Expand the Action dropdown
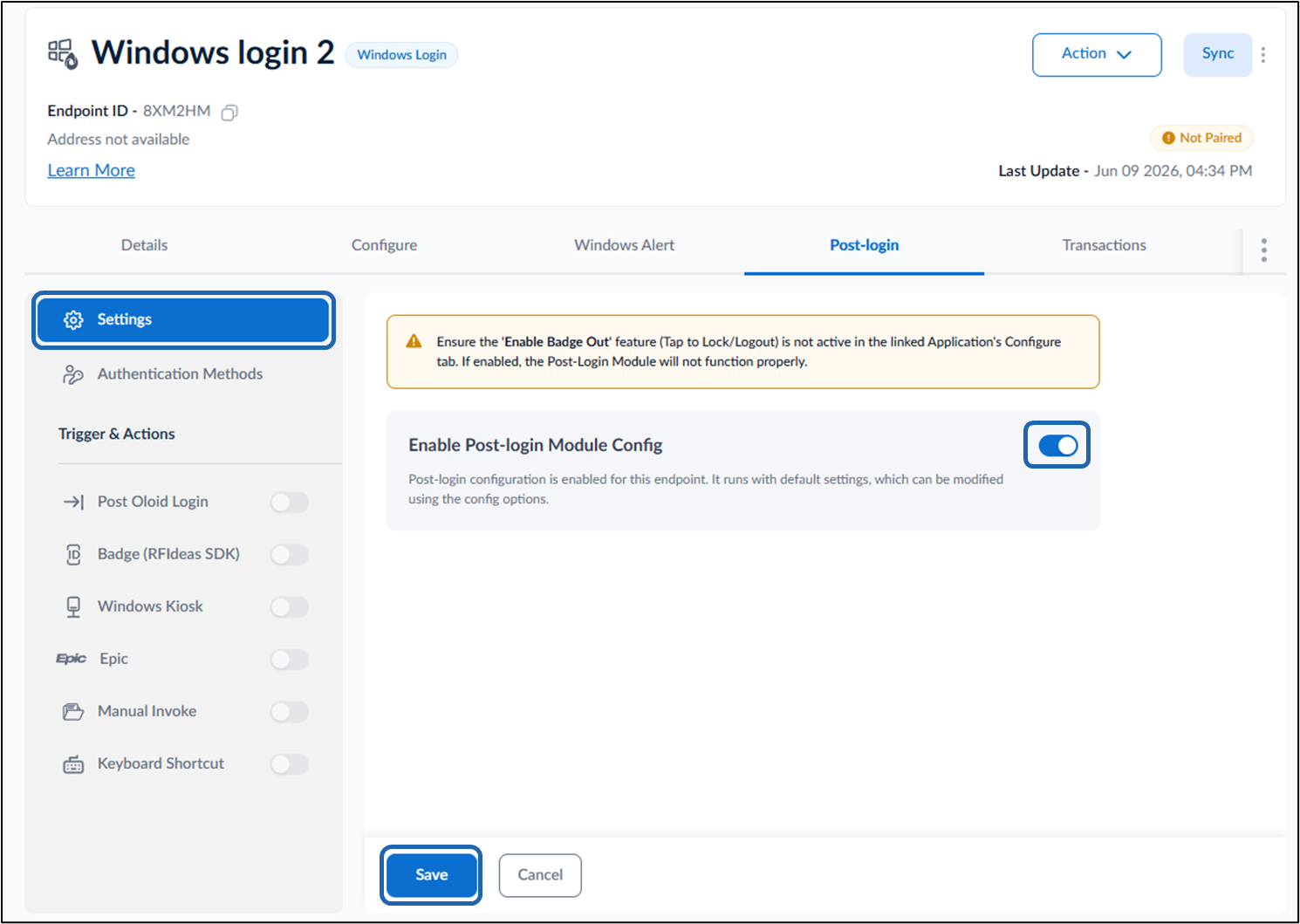This screenshot has height=924, width=1300. click(x=1097, y=55)
